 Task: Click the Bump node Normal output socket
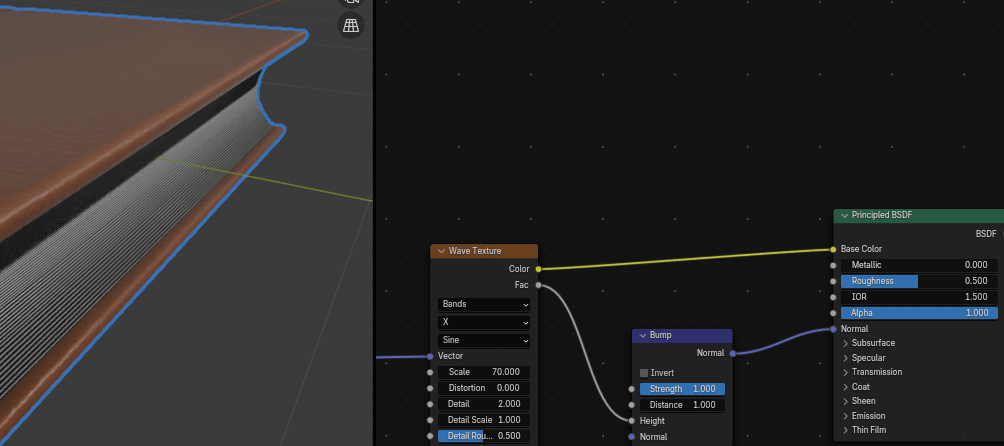tap(732, 353)
